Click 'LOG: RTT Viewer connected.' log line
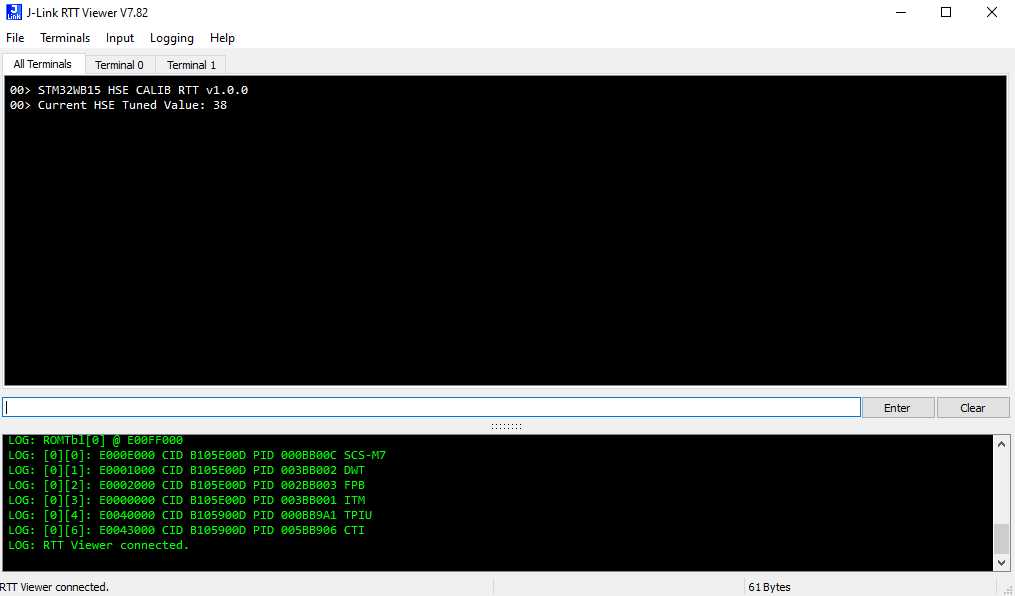Image resolution: width=1015 pixels, height=596 pixels. click(x=98, y=545)
